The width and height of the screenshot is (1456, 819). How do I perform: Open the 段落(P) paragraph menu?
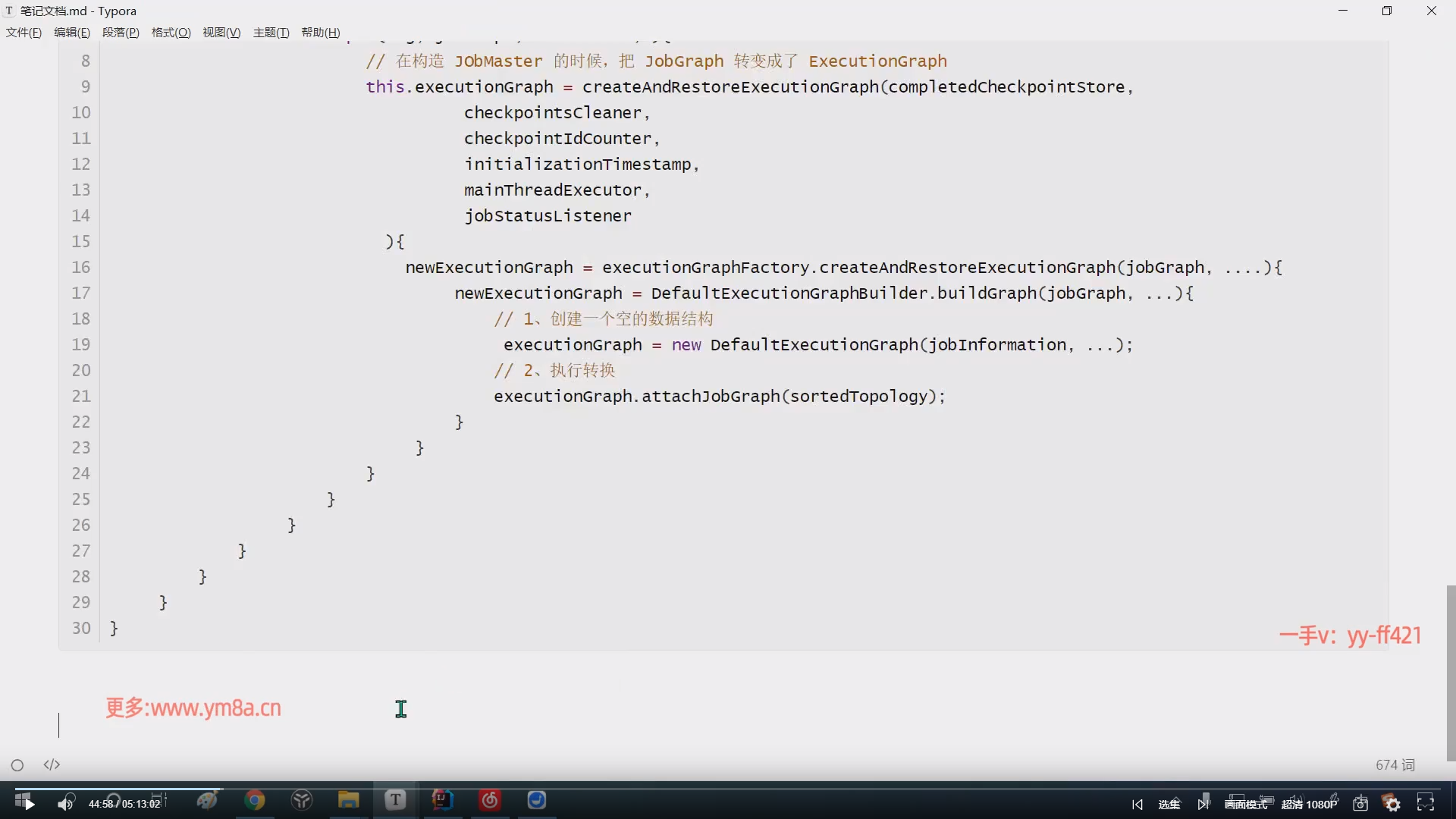[121, 33]
